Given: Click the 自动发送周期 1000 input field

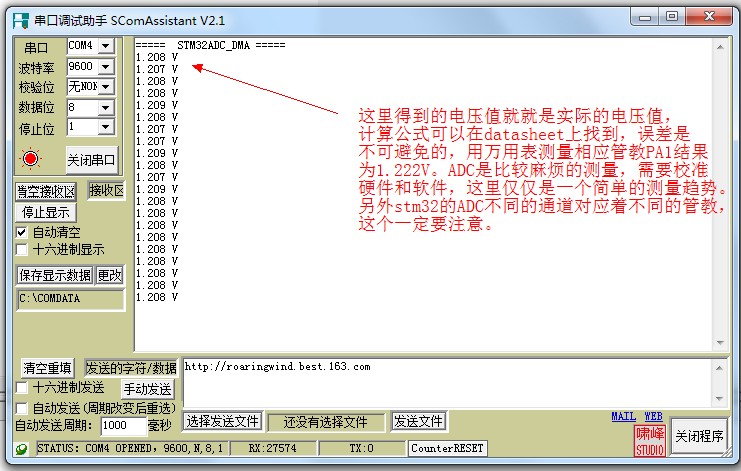Looking at the screenshot, I should (x=124, y=426).
